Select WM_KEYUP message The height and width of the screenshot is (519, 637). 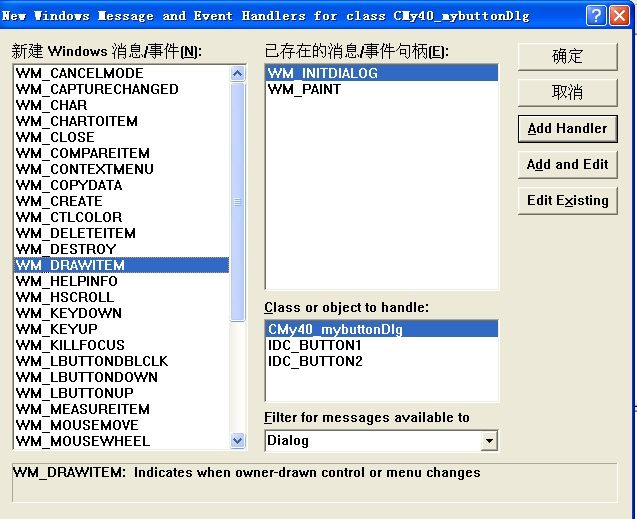[121, 329]
